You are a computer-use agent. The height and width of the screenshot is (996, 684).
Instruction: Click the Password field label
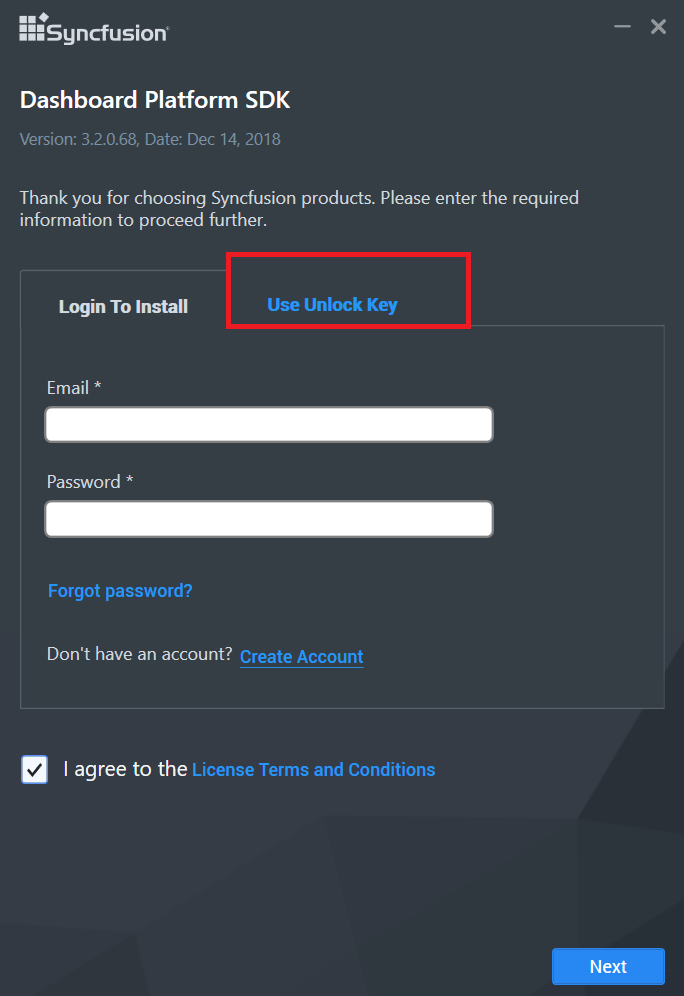pyautogui.click(x=90, y=481)
